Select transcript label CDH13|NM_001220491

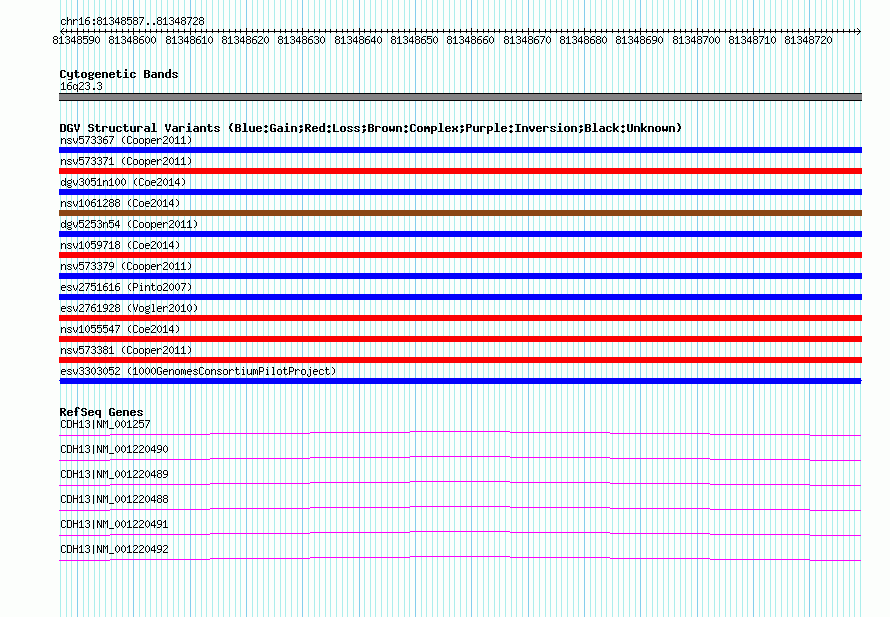click(114, 524)
